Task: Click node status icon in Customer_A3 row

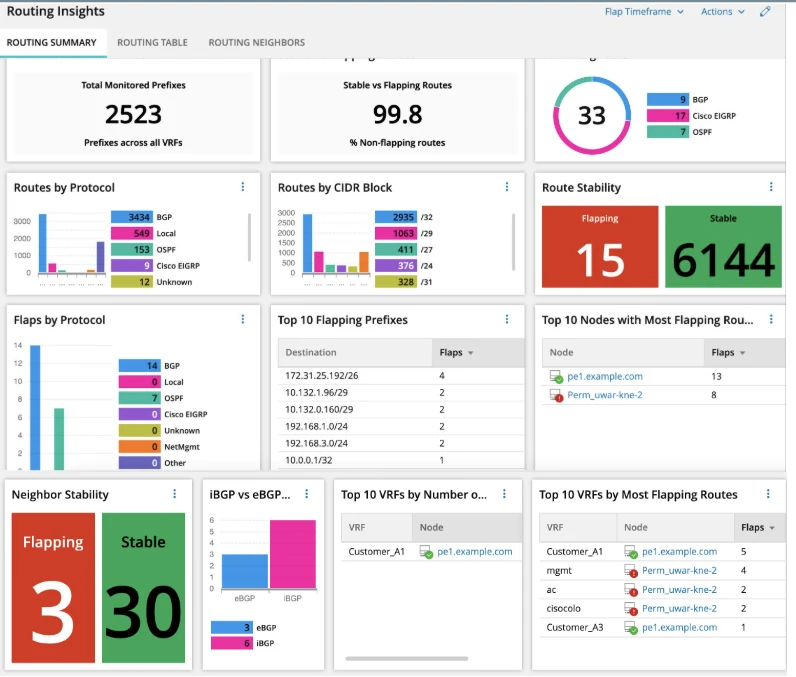Action: pyautogui.click(x=631, y=628)
